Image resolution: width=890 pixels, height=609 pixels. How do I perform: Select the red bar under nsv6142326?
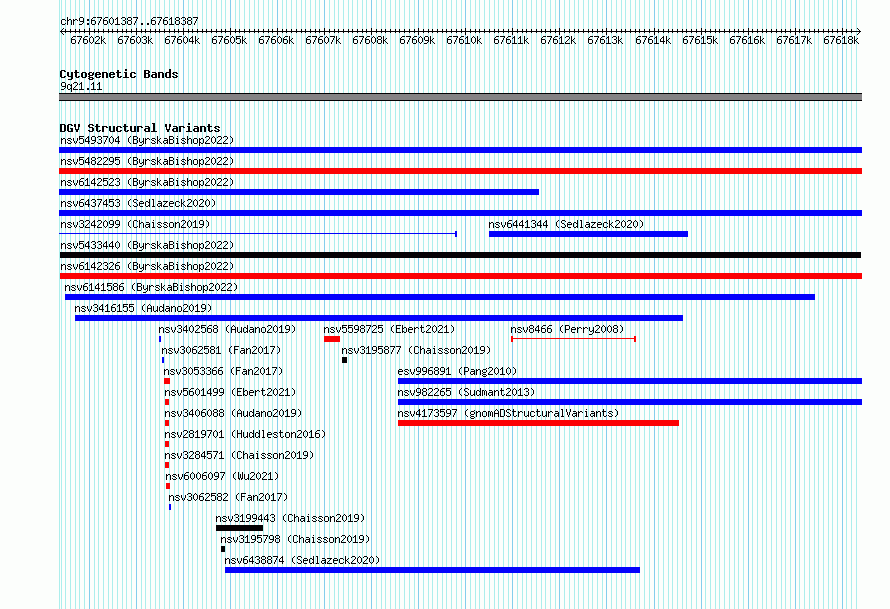(x=460, y=276)
